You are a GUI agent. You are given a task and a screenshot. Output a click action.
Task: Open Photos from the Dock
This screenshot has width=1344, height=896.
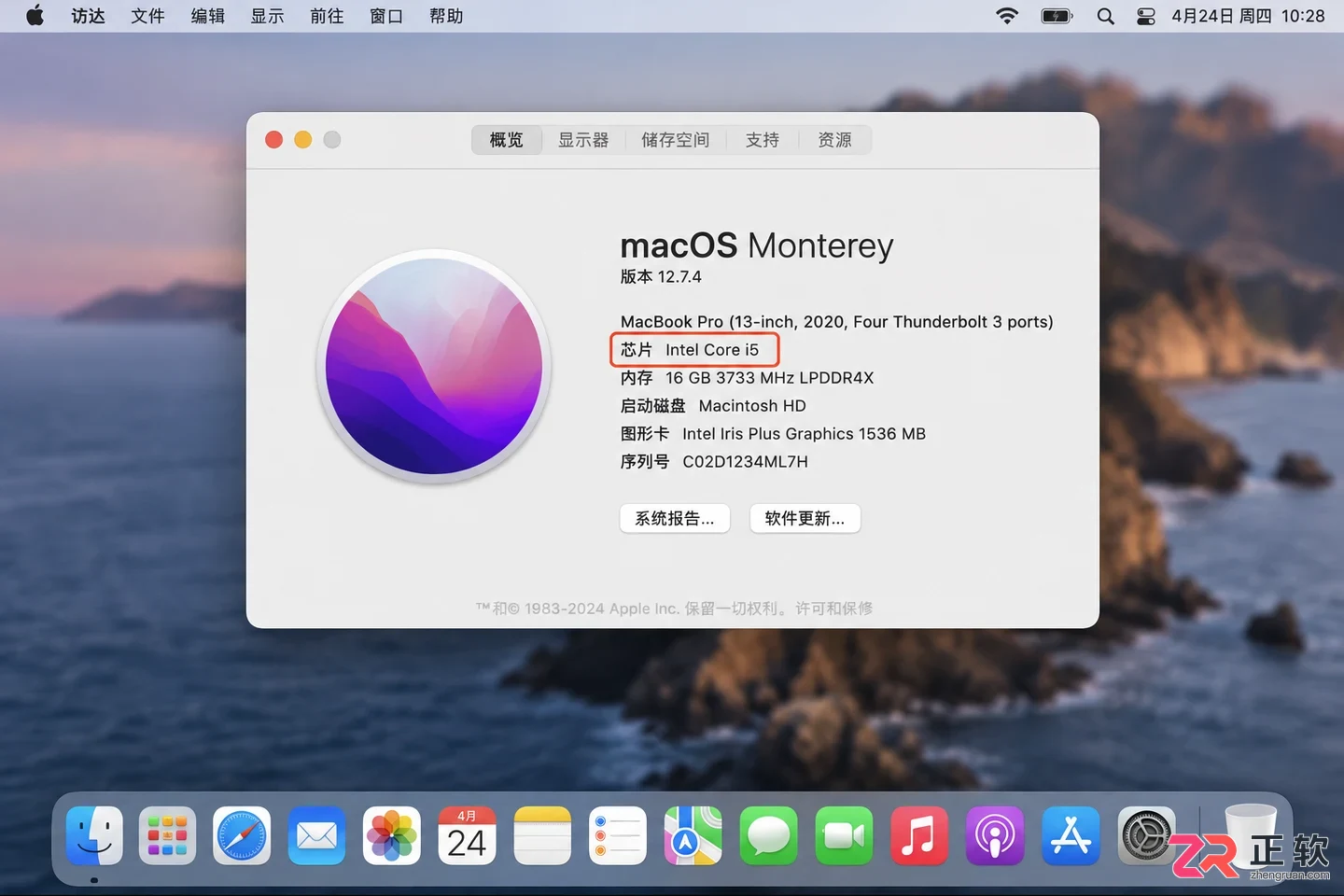pyautogui.click(x=392, y=835)
